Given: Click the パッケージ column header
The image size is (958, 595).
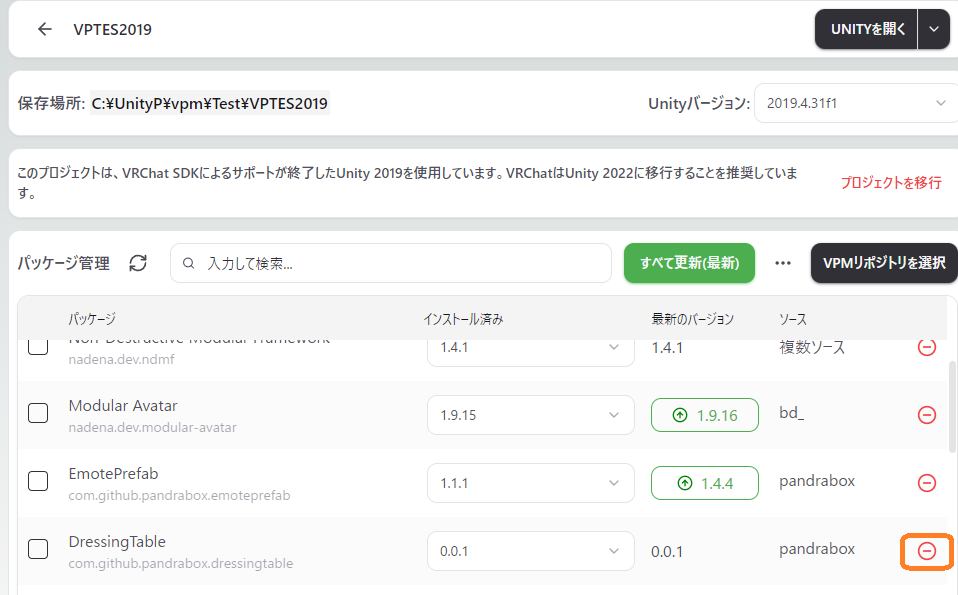Looking at the screenshot, I should (x=92, y=319).
